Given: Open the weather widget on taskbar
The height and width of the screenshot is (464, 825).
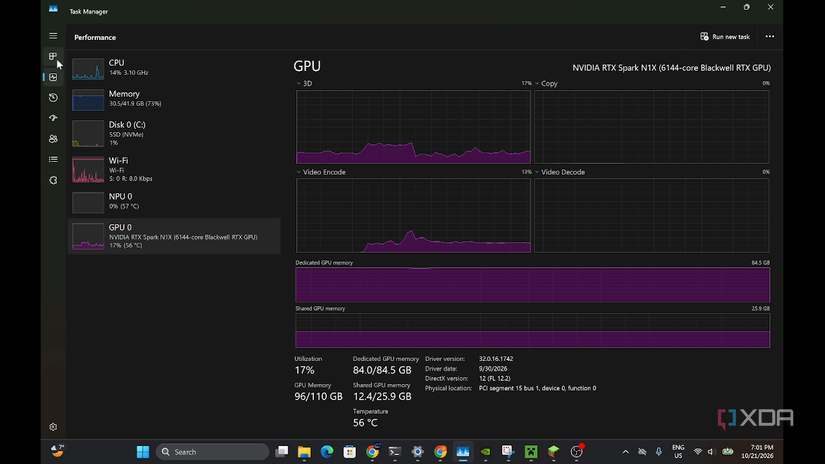Looking at the screenshot, I should [57, 451].
